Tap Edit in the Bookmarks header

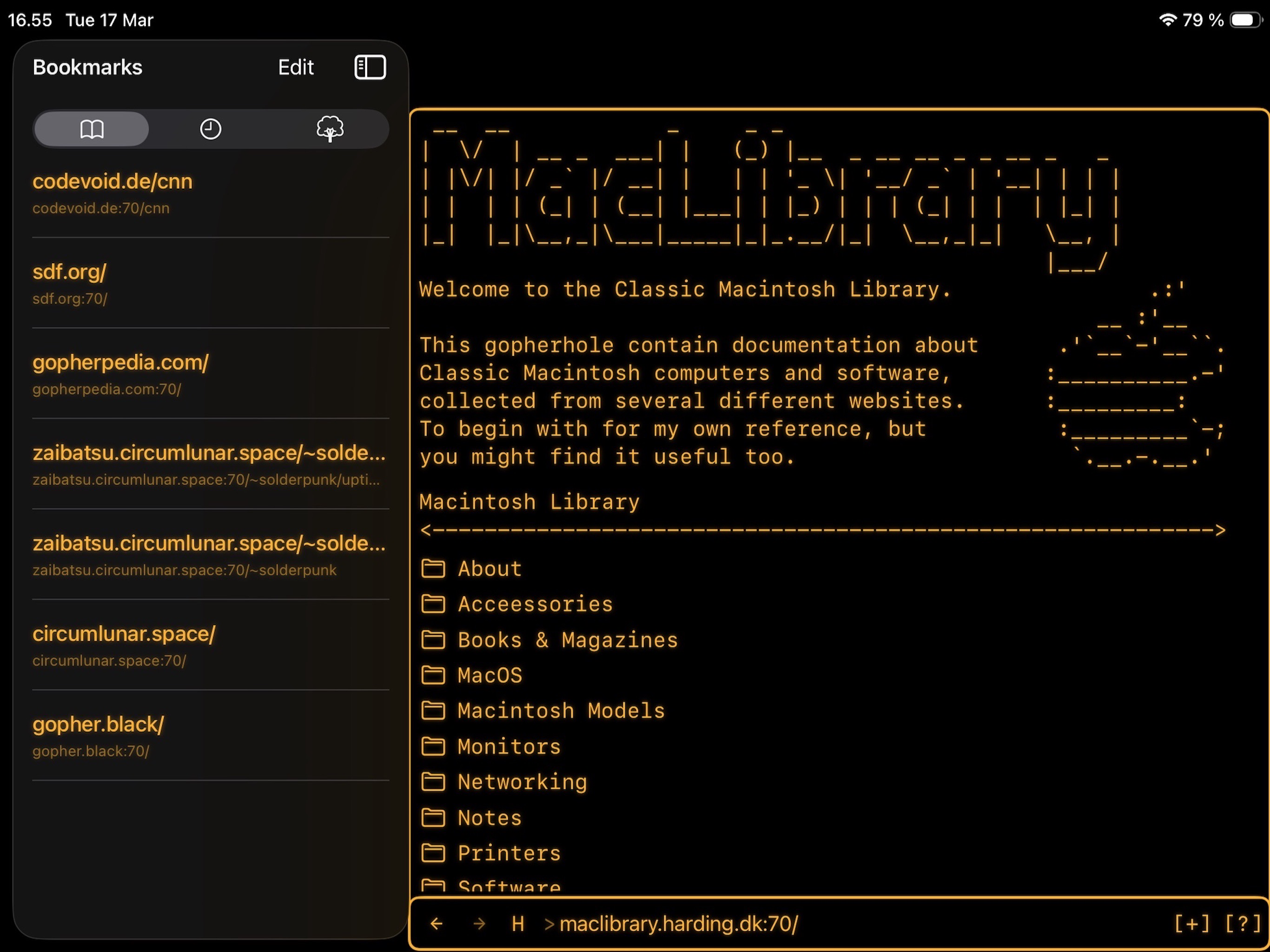[x=296, y=67]
